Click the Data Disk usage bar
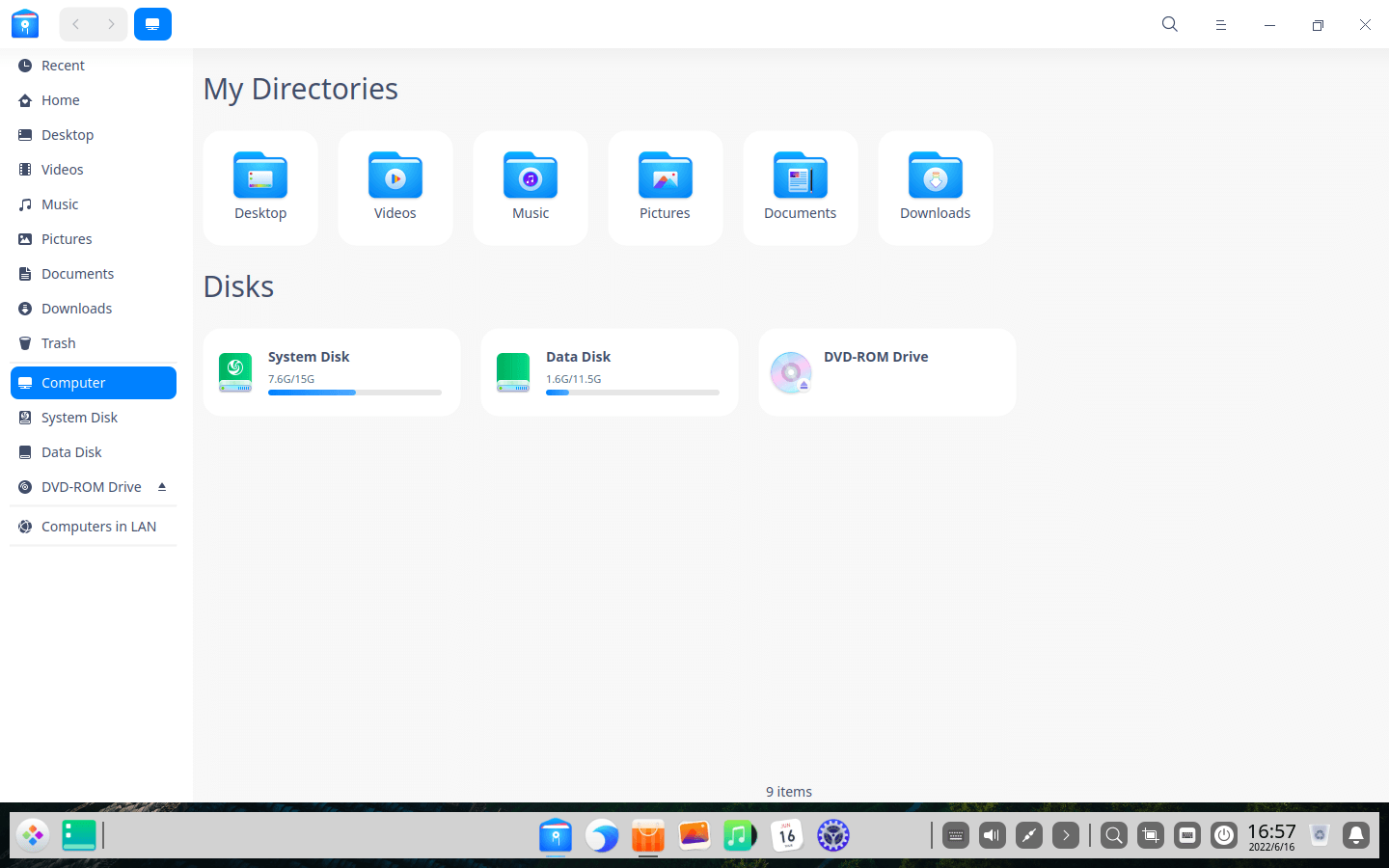The height and width of the screenshot is (868, 1389). tap(633, 393)
